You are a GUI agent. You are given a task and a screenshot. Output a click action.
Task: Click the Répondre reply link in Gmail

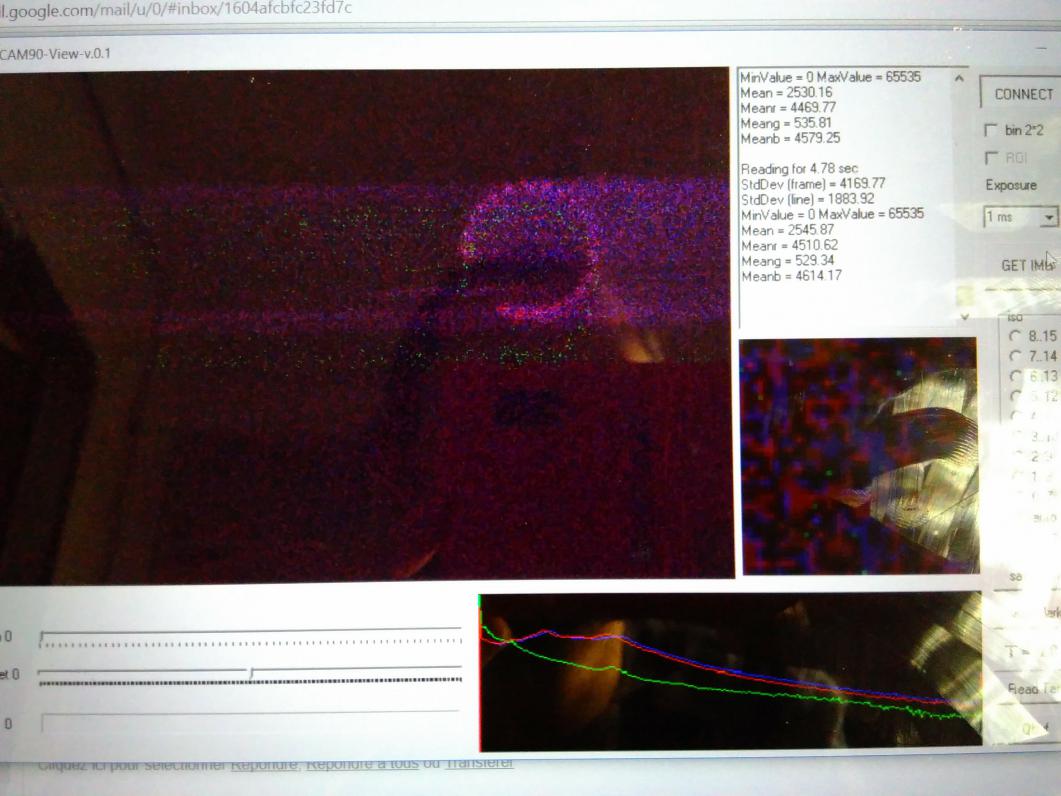[x=264, y=764]
